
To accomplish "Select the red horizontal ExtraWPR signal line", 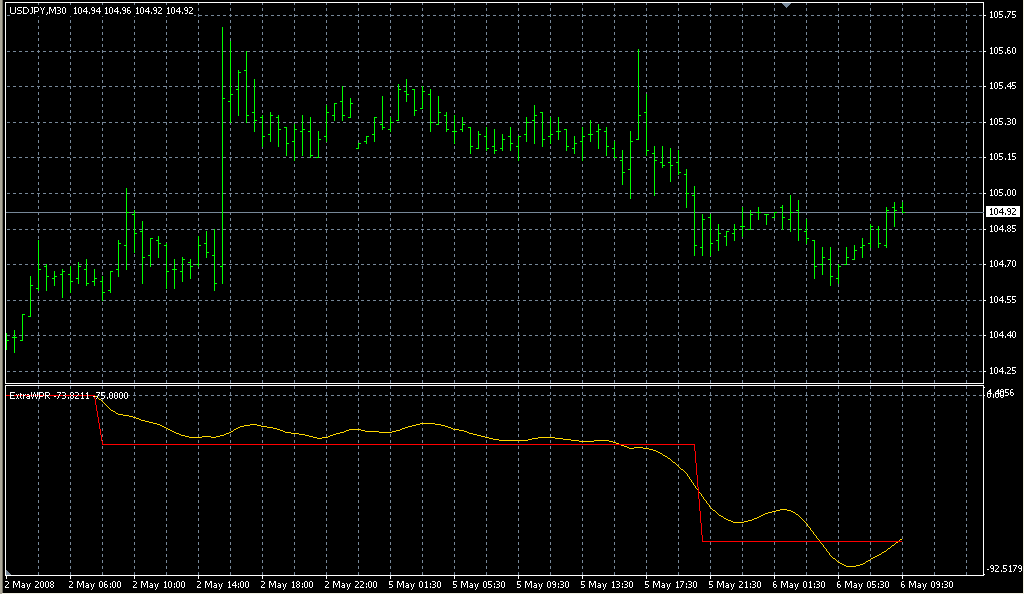I will coord(400,444).
